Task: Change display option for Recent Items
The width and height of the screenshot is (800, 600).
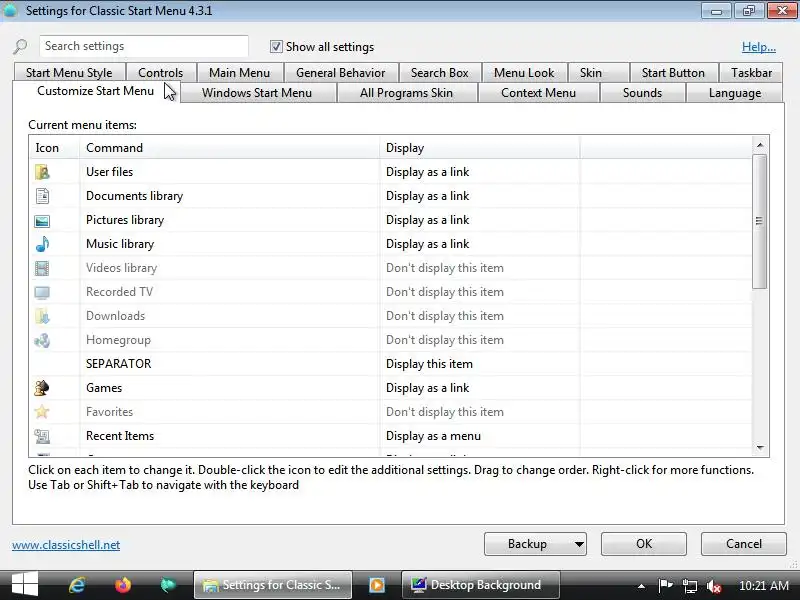Action: [433, 436]
